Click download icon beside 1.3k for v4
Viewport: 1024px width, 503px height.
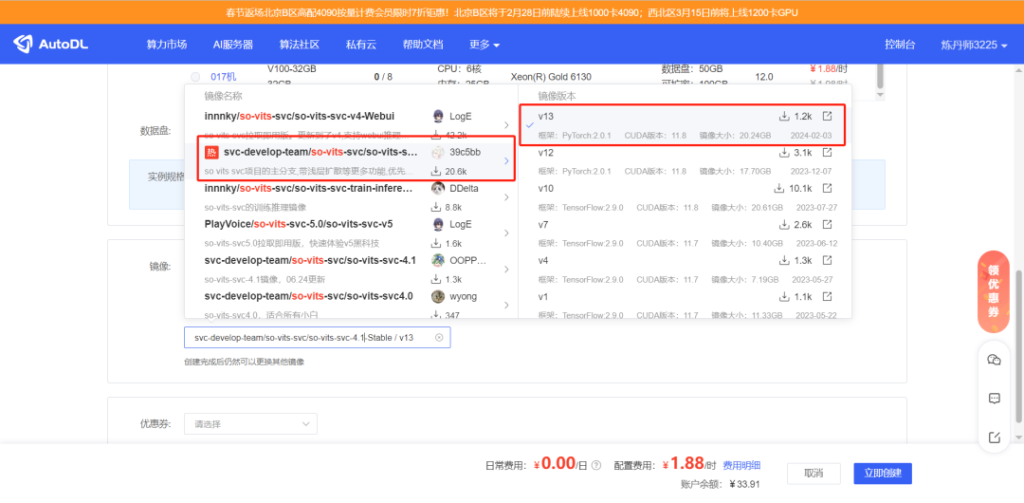tap(784, 261)
